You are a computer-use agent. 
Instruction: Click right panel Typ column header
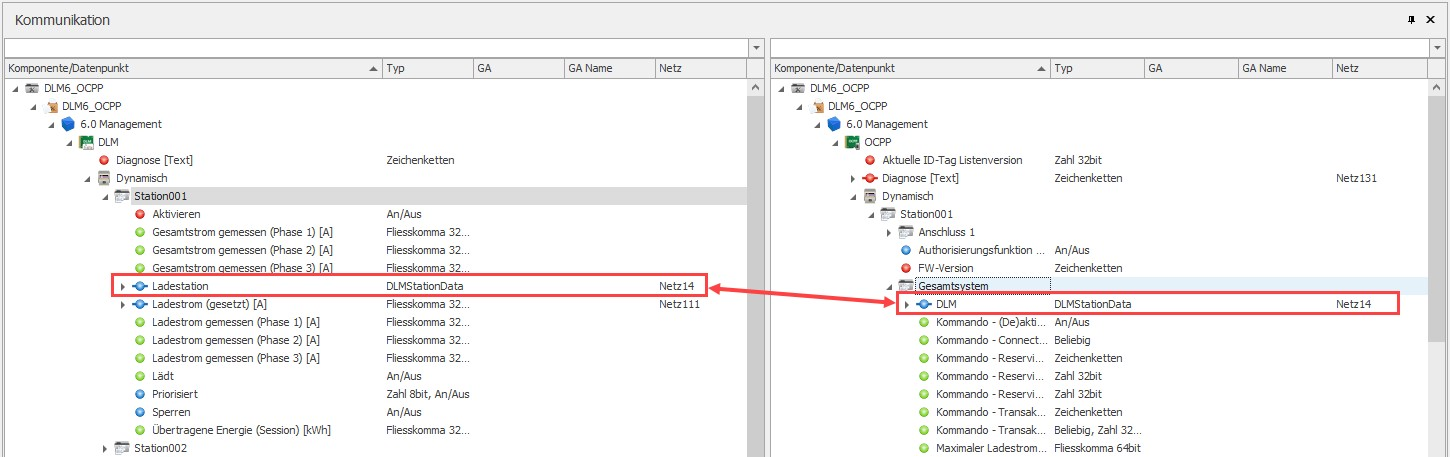(x=1097, y=68)
